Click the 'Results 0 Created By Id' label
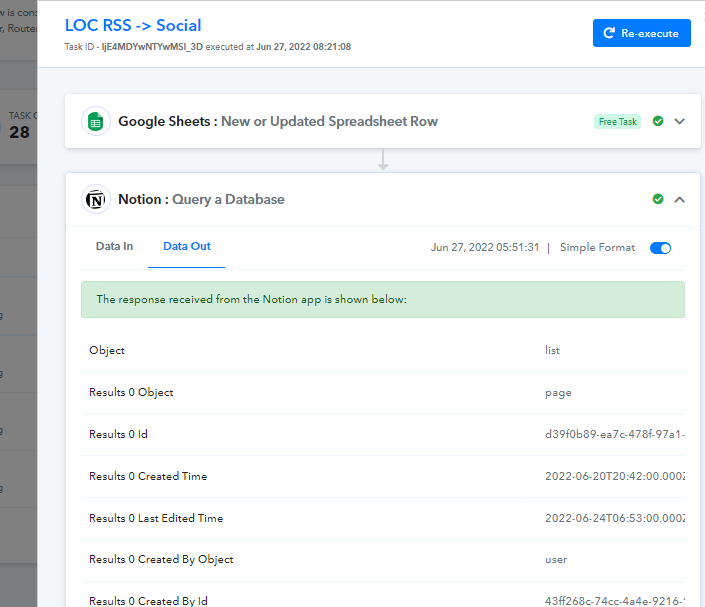 pos(148,601)
